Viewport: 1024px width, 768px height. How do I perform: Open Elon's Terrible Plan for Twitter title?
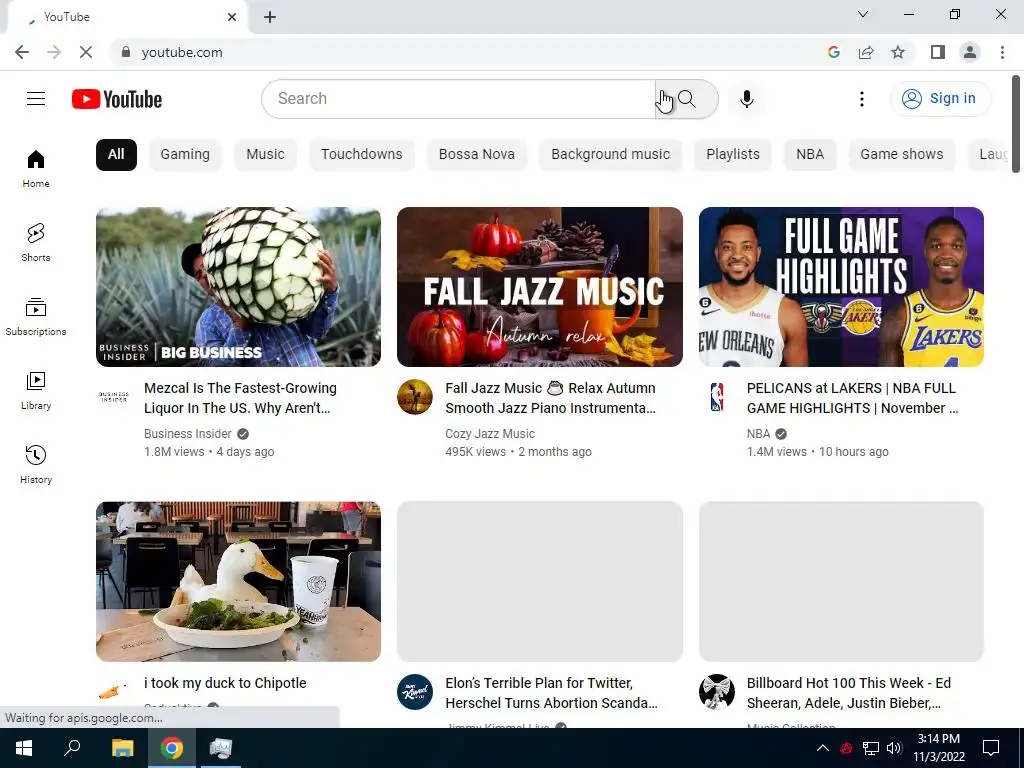point(551,693)
